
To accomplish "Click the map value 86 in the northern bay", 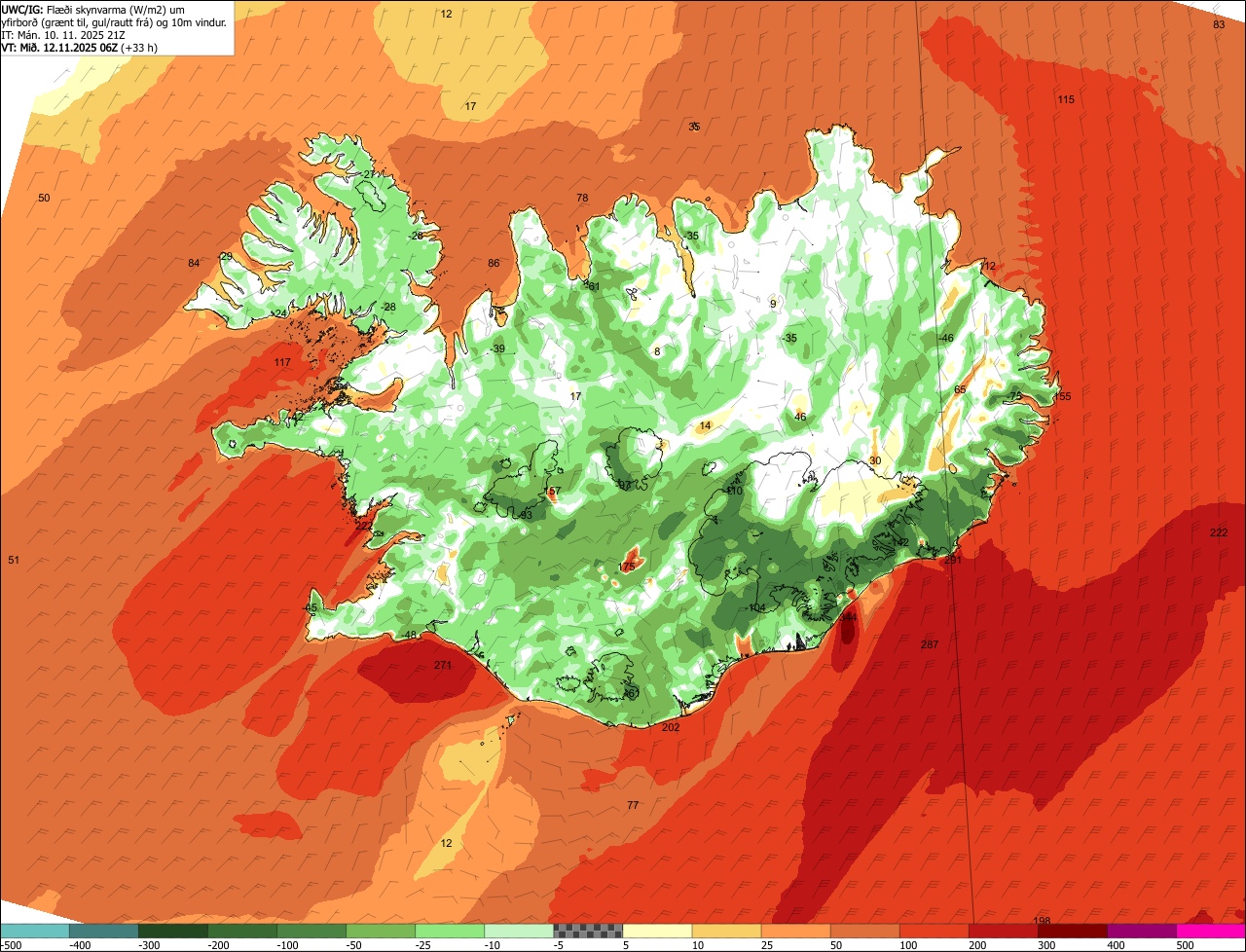I will pyautogui.click(x=494, y=264).
